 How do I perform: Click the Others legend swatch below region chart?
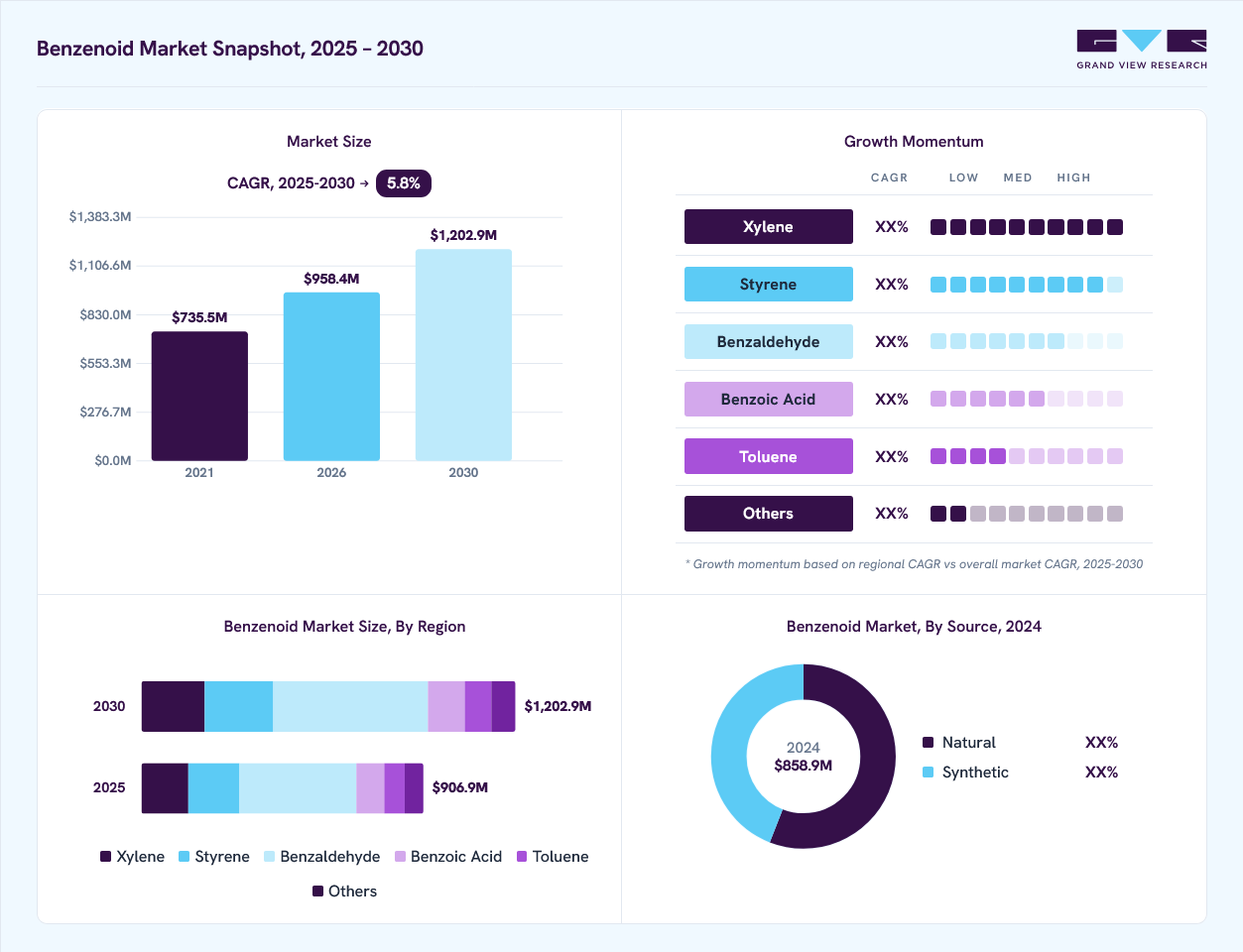pos(317,892)
